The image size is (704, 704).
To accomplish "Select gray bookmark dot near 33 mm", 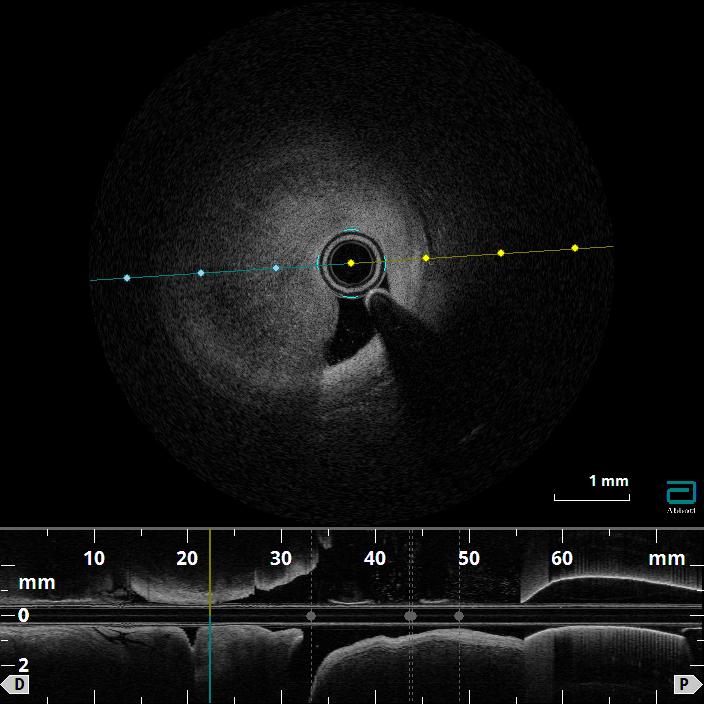I will click(x=311, y=616).
